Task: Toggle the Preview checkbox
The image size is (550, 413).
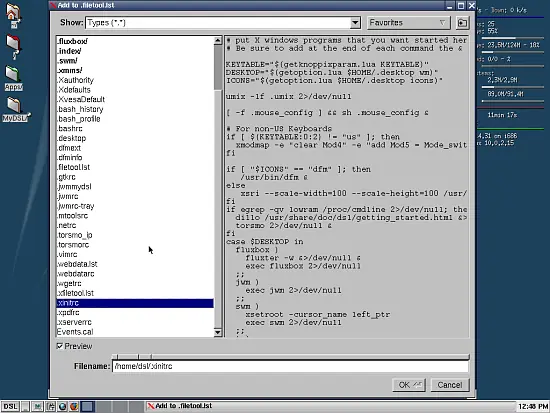Action: point(60,346)
